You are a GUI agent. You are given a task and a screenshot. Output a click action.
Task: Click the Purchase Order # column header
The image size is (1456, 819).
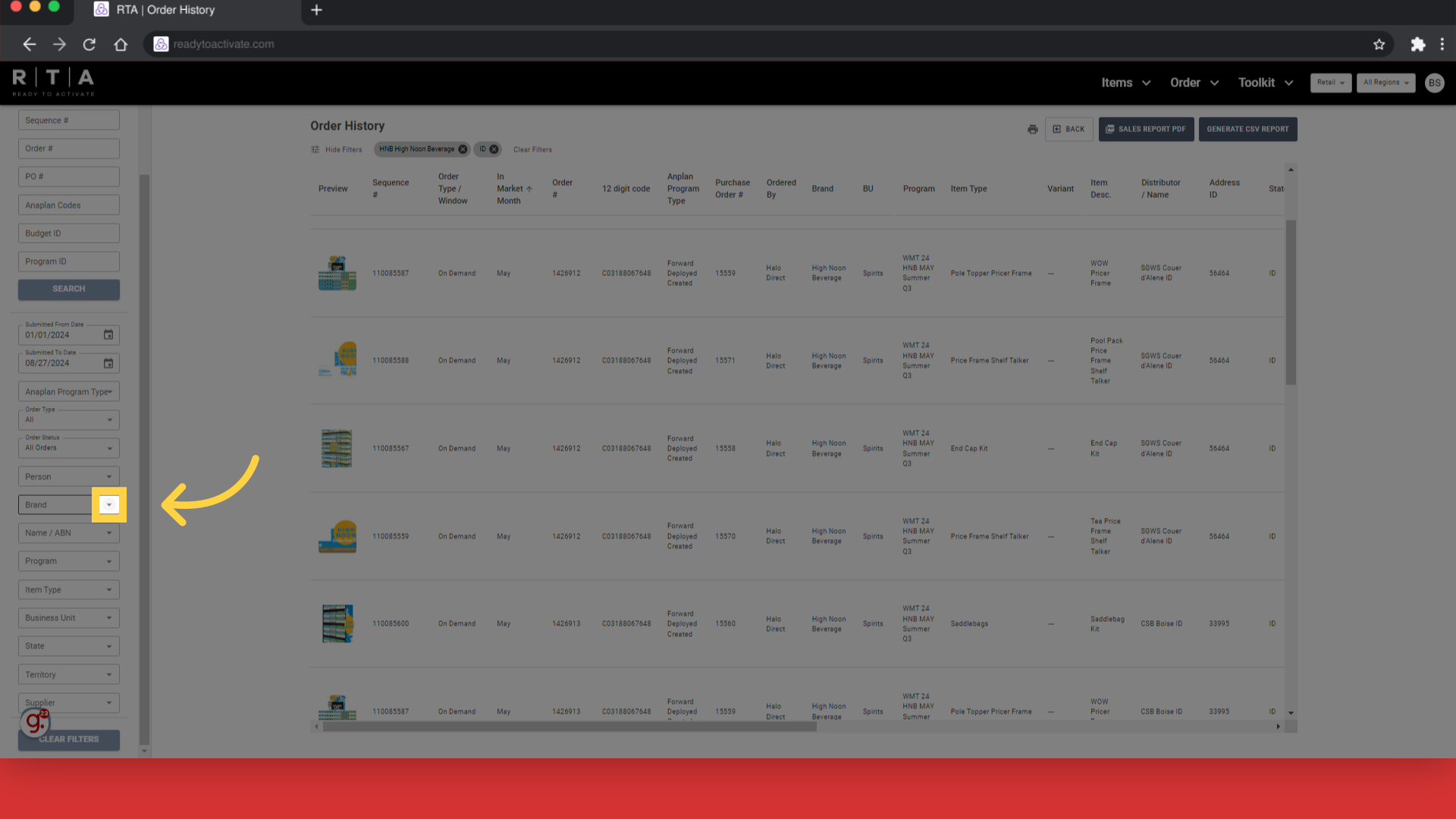[x=732, y=189]
